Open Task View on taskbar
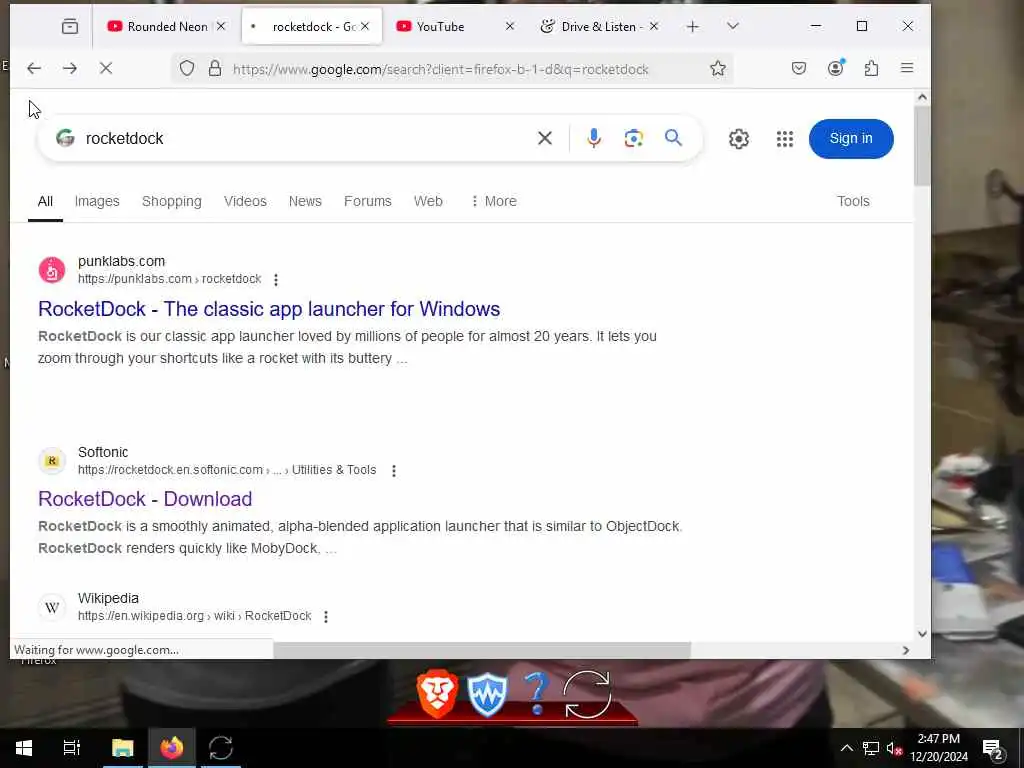 tap(71, 748)
